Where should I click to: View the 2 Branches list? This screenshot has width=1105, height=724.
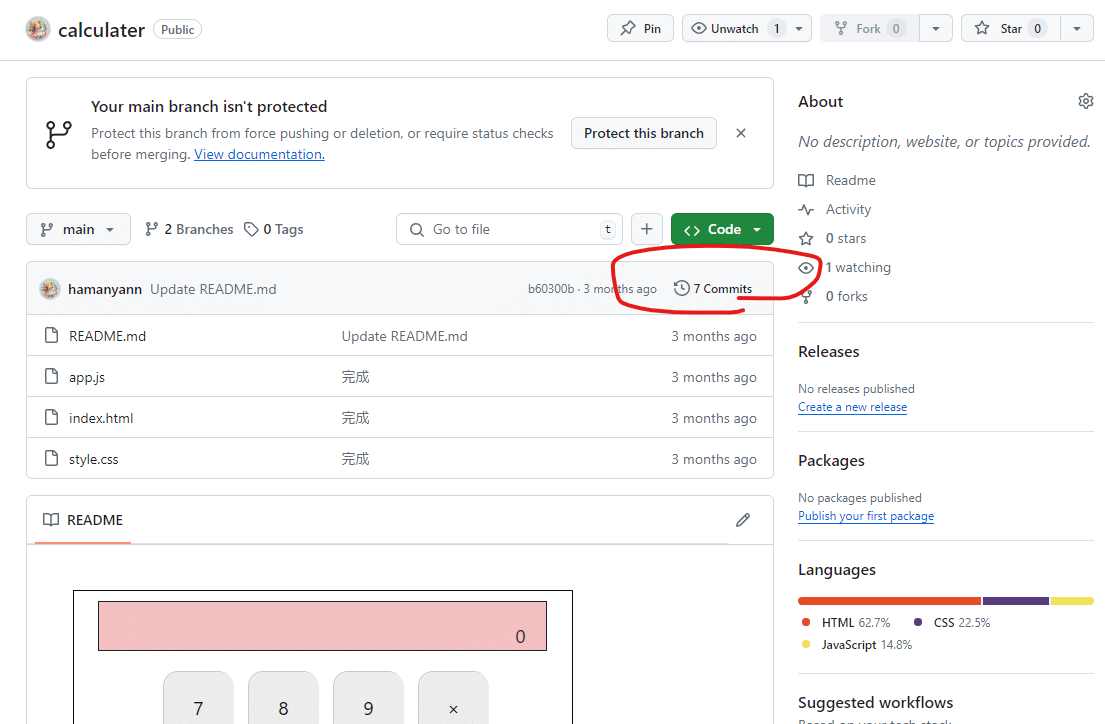(189, 229)
